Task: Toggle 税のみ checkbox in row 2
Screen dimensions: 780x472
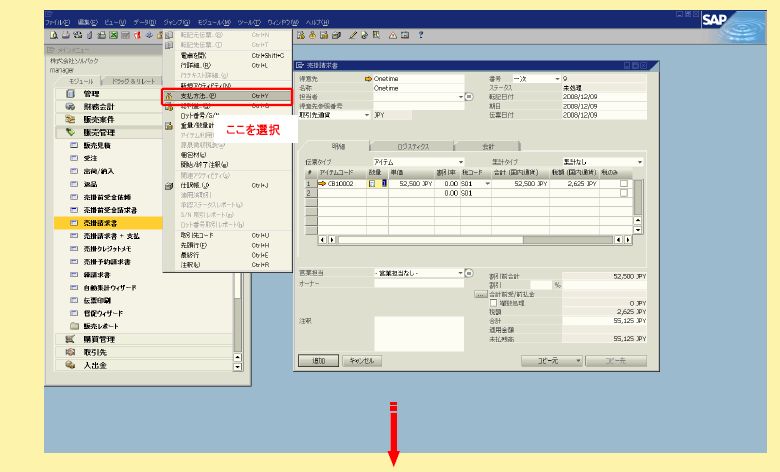Action: (x=623, y=193)
